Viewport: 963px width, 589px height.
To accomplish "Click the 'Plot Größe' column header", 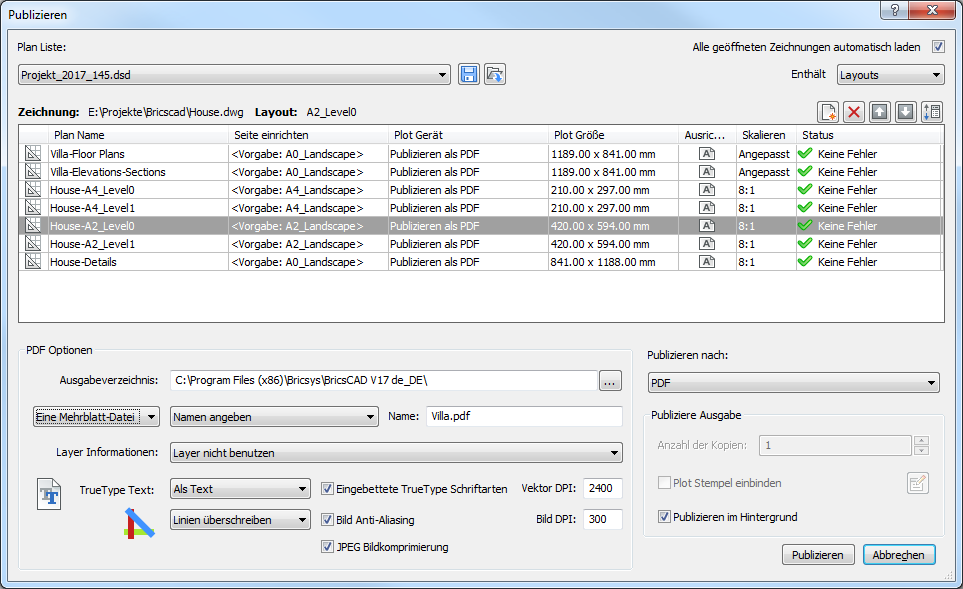I will point(612,135).
